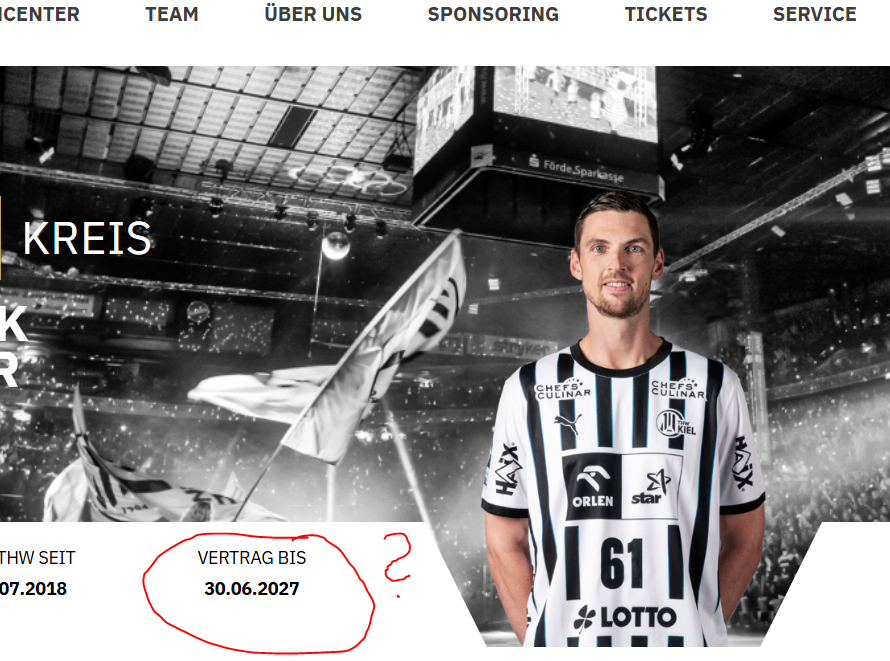Image resolution: width=890 pixels, height=661 pixels.
Task: Click the ORLEN sponsor logo
Action: pyautogui.click(x=593, y=487)
